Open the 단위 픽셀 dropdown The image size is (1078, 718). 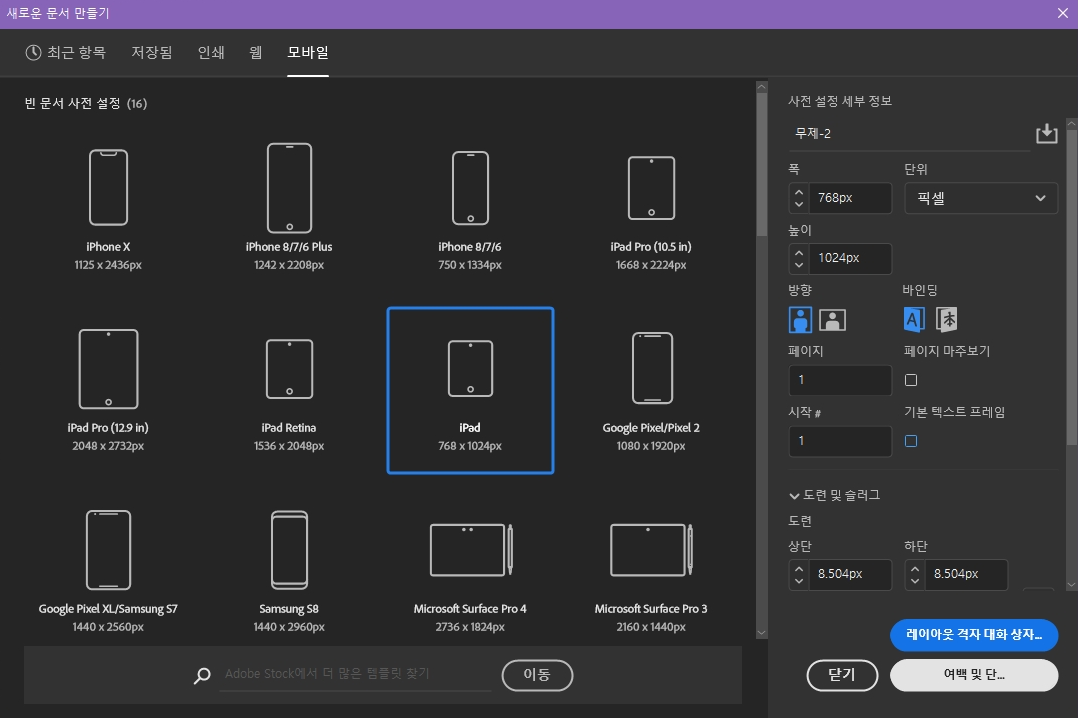[981, 198]
